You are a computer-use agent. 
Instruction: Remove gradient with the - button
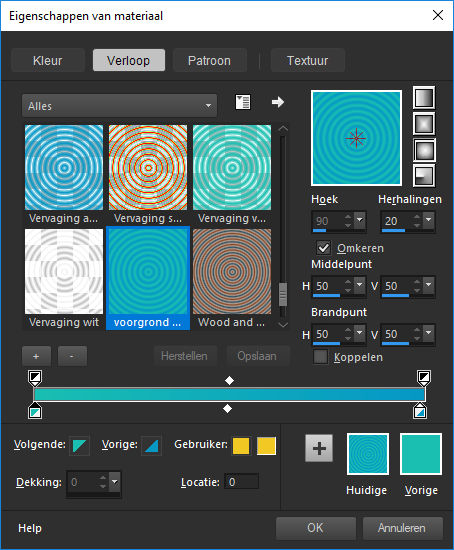72,356
